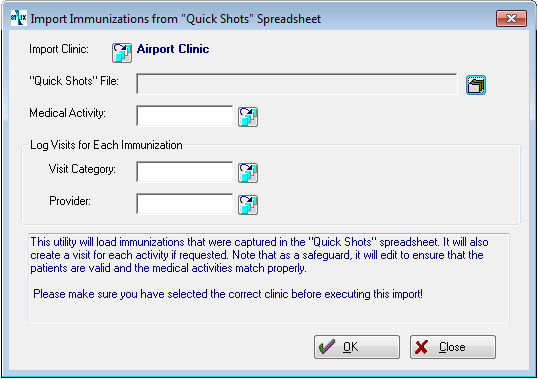
Task: Click into the Provider text box
Action: click(185, 204)
